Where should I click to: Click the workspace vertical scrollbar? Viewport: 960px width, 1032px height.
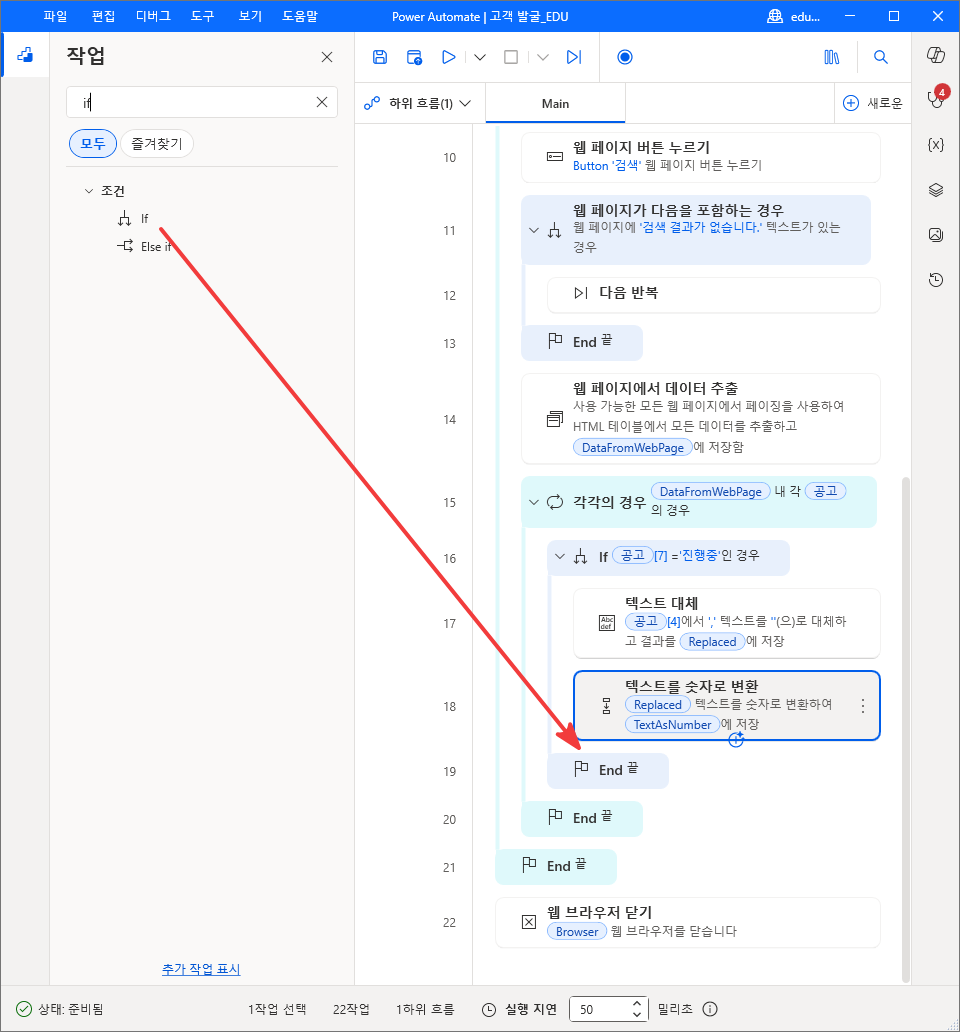[905, 729]
